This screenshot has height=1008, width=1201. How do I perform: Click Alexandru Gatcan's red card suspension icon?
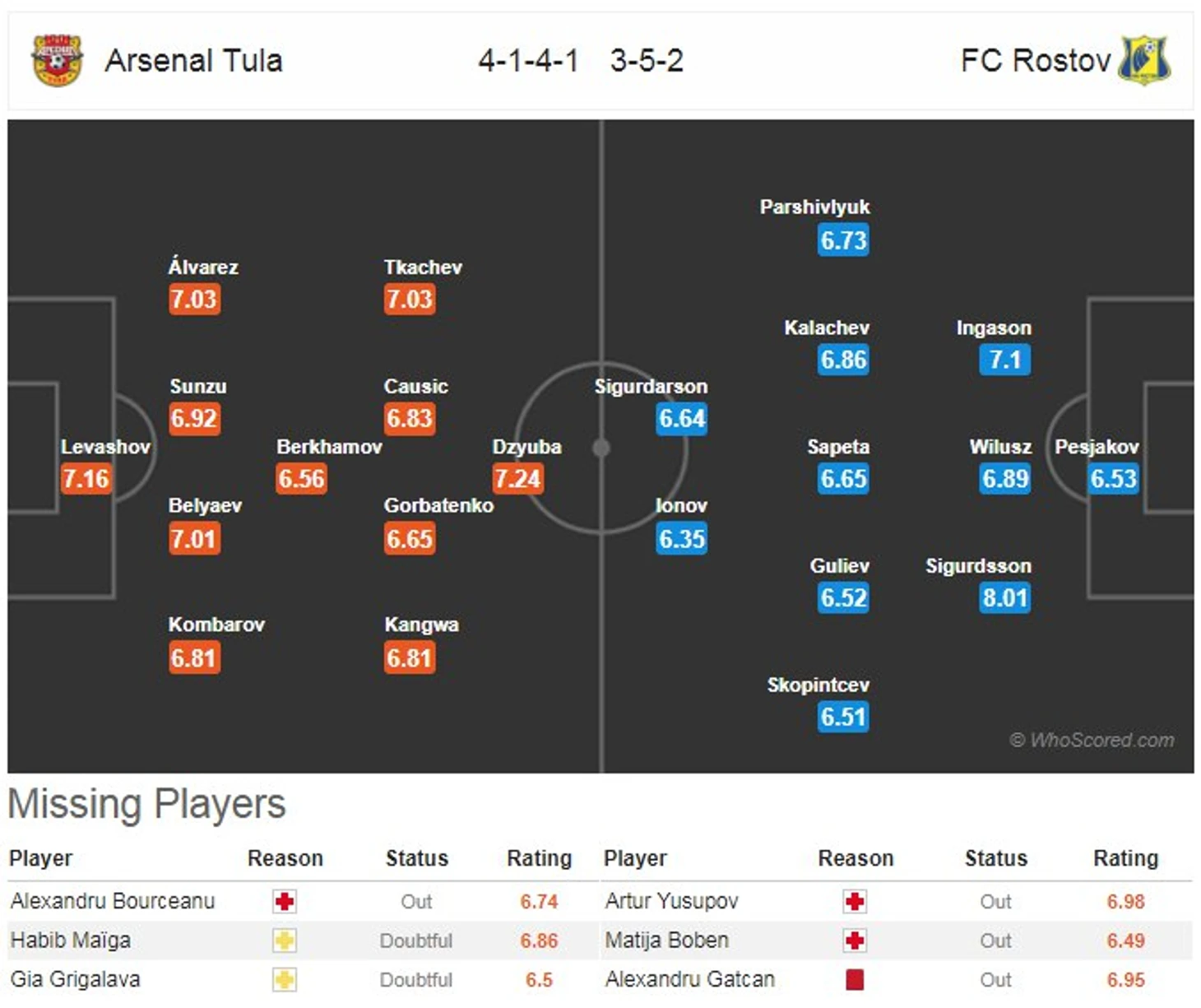point(855,979)
